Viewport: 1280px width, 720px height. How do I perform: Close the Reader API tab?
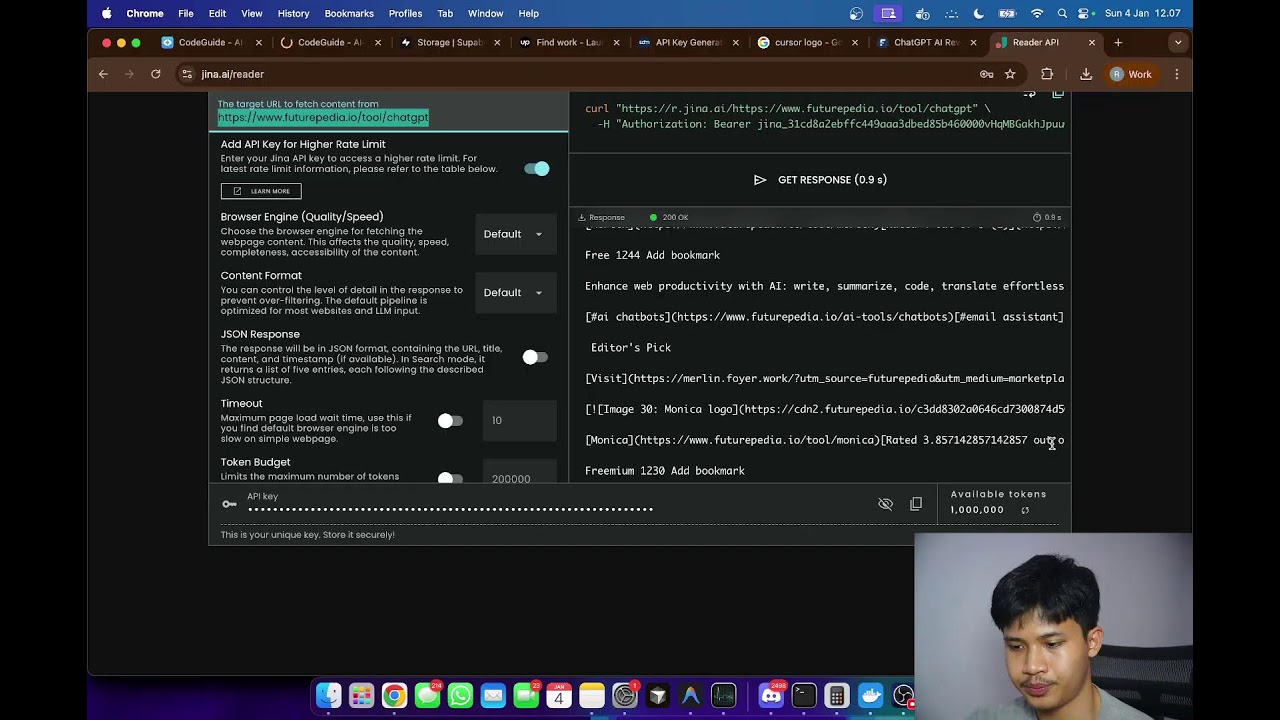pyautogui.click(x=1092, y=42)
